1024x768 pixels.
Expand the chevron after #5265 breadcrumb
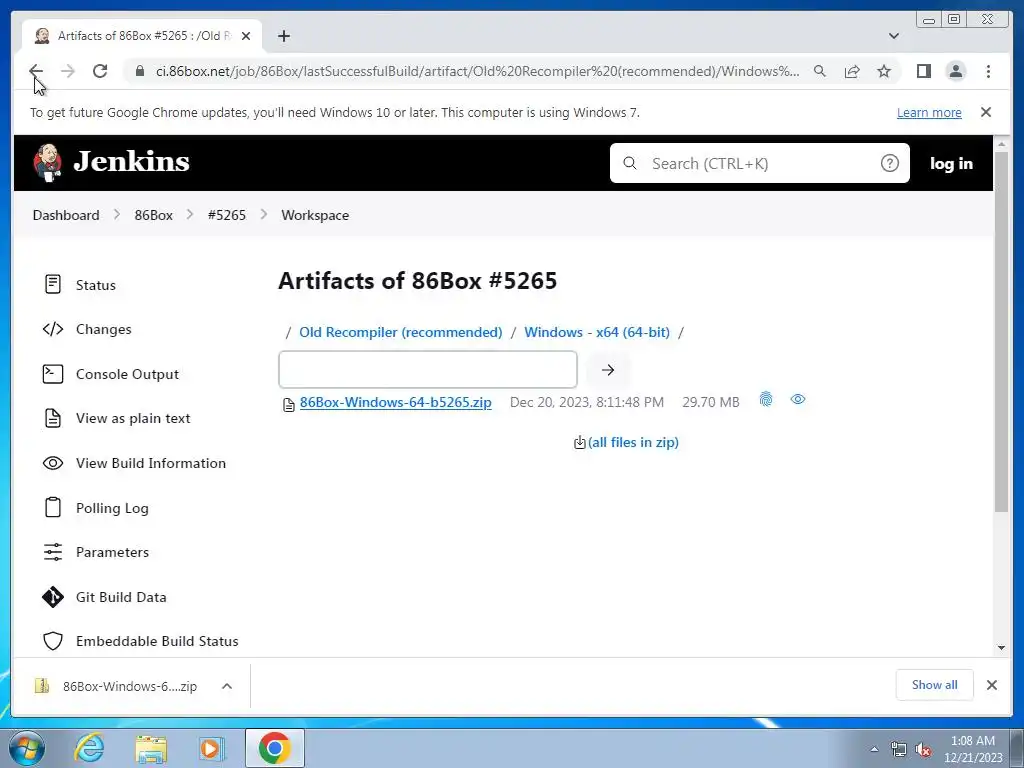pyautogui.click(x=264, y=214)
